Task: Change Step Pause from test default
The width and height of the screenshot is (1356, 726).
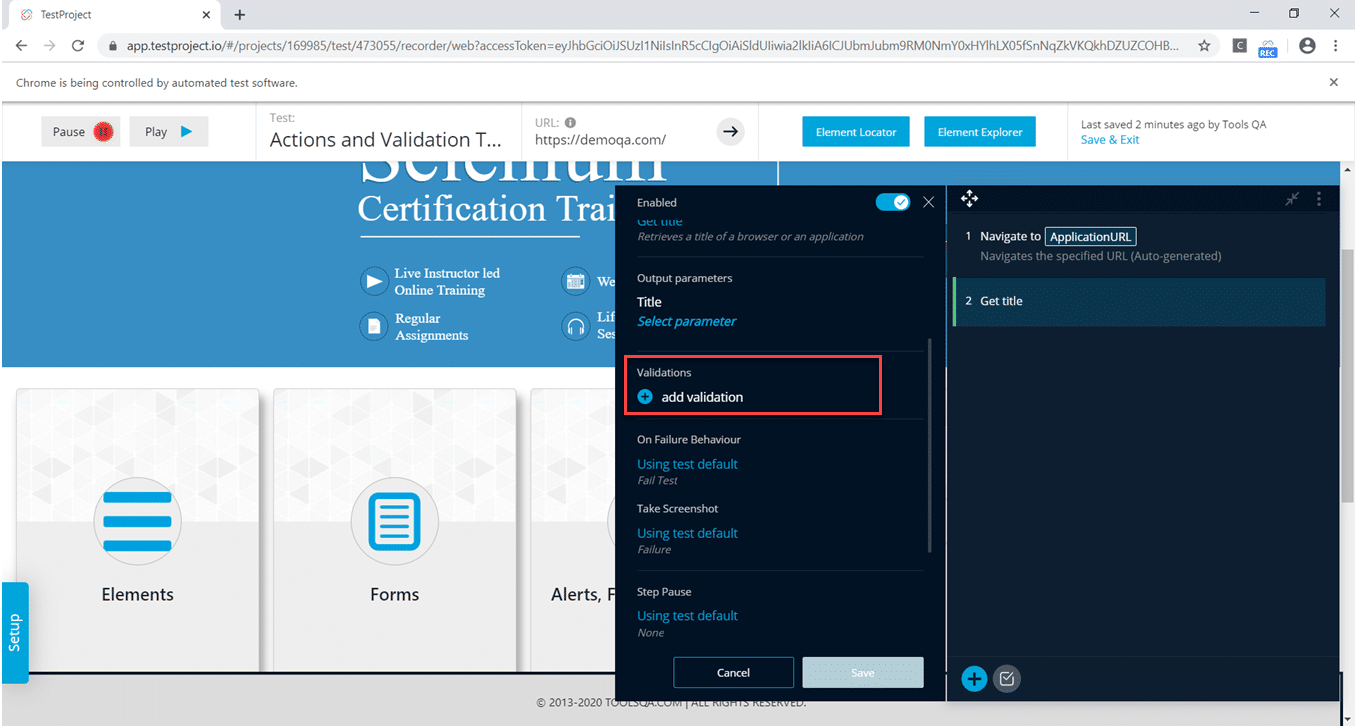Action: click(687, 616)
